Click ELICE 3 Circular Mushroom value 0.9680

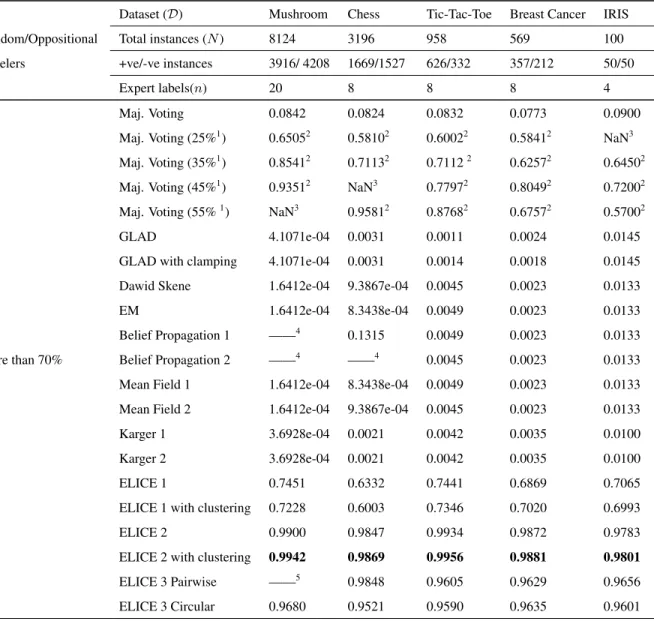pos(287,606)
